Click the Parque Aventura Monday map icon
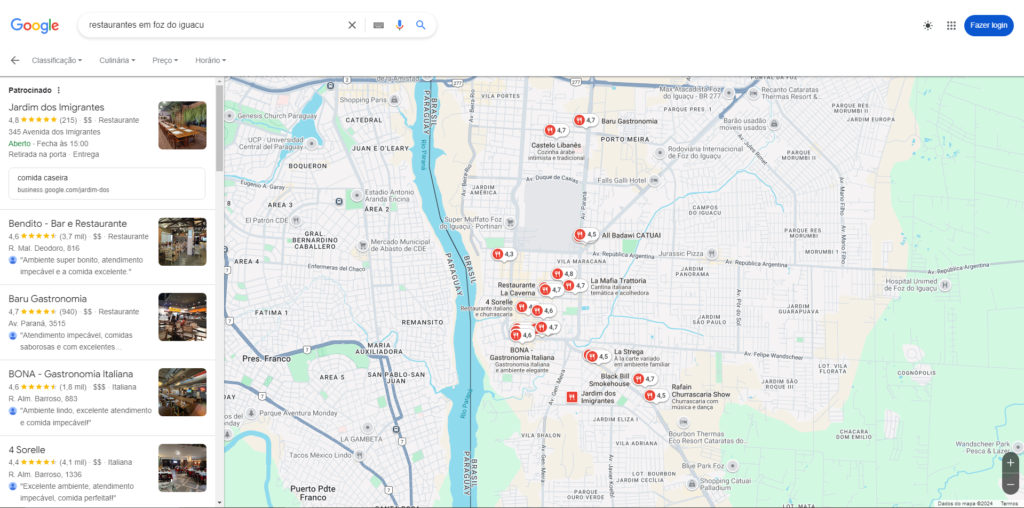The width and height of the screenshot is (1024, 508). point(251,413)
